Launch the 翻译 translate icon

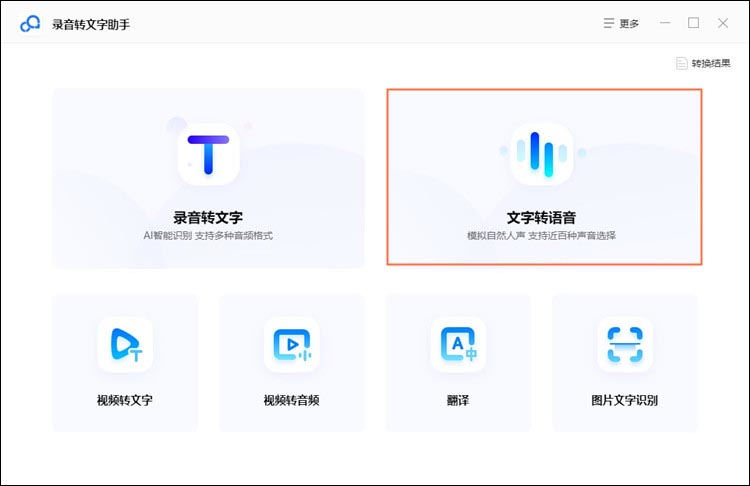[x=458, y=344]
